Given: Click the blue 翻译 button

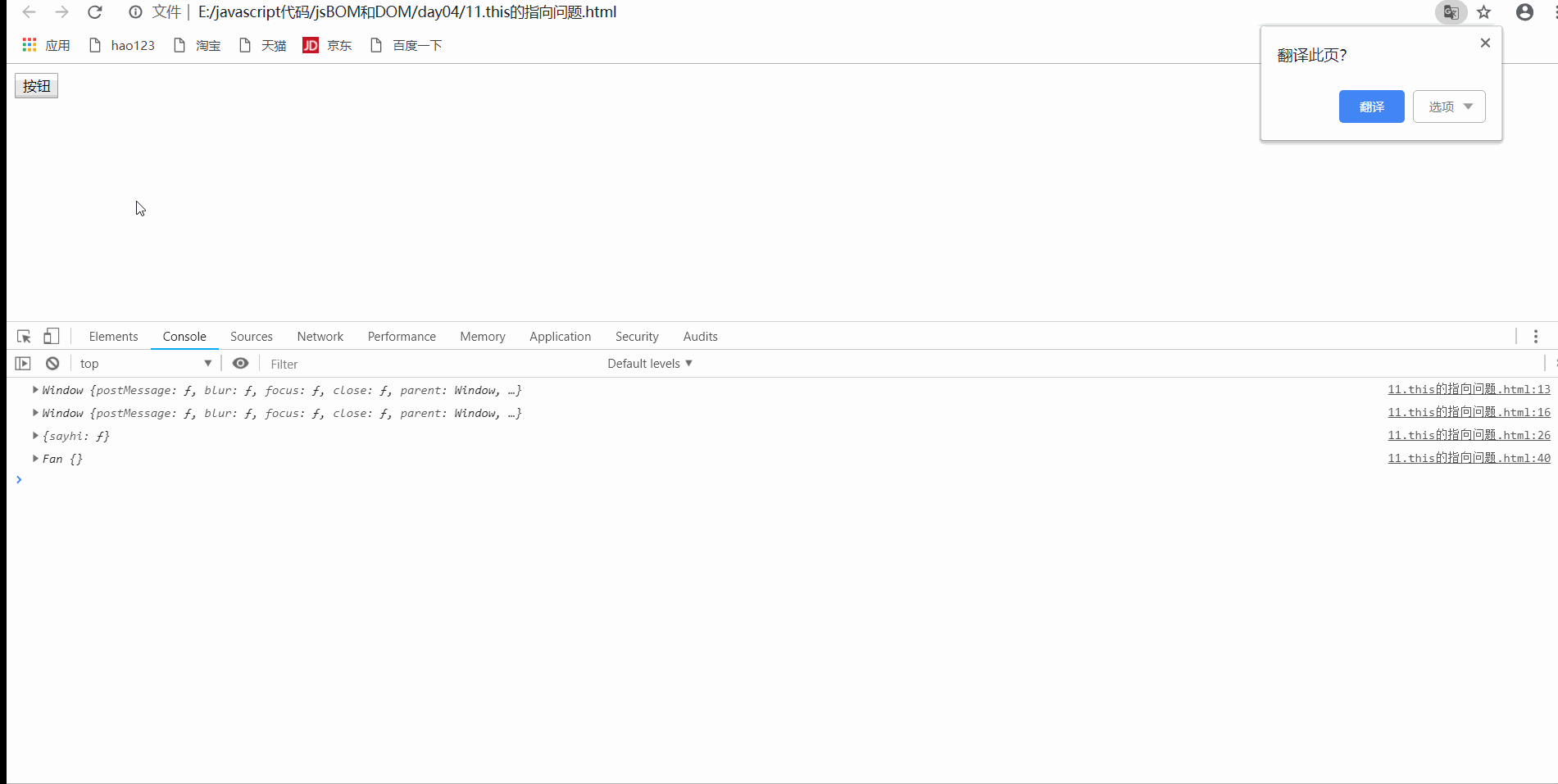Looking at the screenshot, I should [x=1371, y=106].
